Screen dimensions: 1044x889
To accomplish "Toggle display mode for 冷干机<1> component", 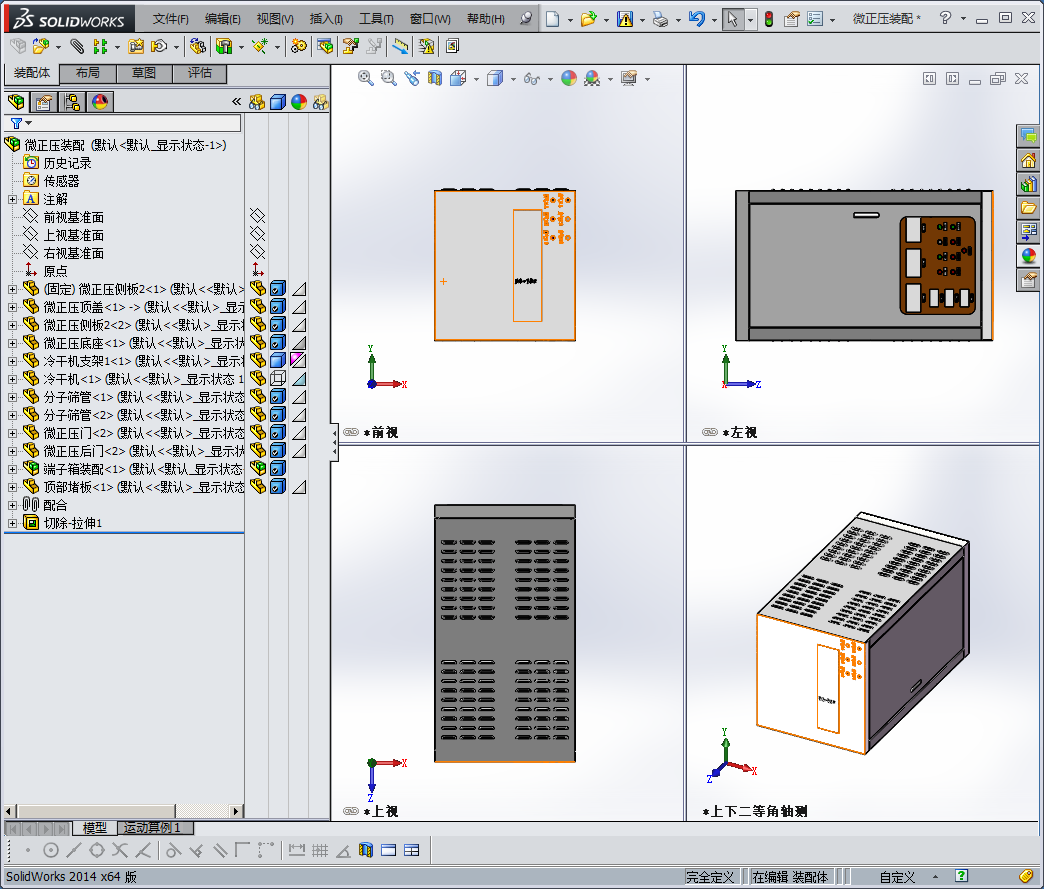I will (278, 379).
